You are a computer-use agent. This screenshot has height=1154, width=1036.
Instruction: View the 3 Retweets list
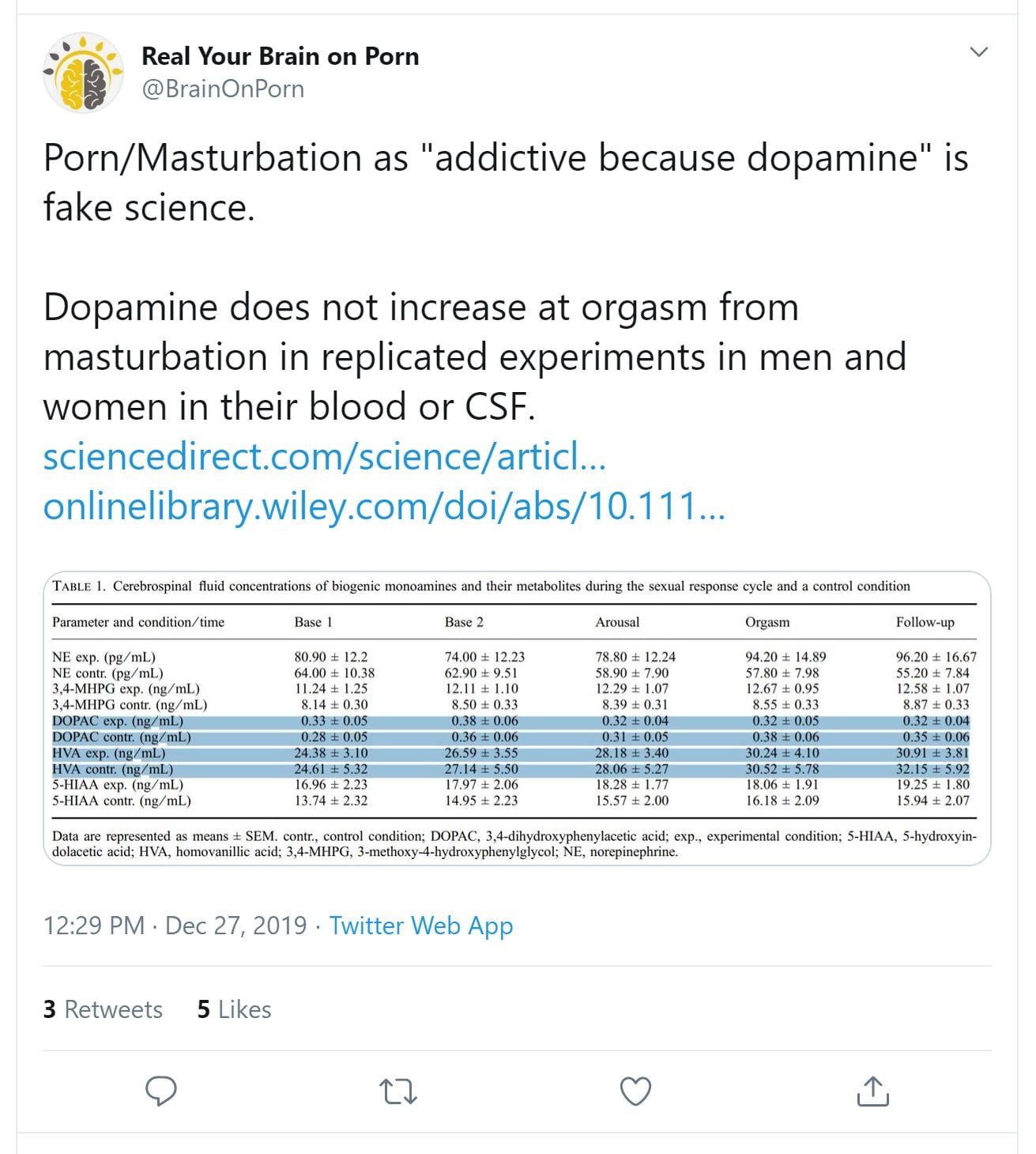(x=103, y=1009)
